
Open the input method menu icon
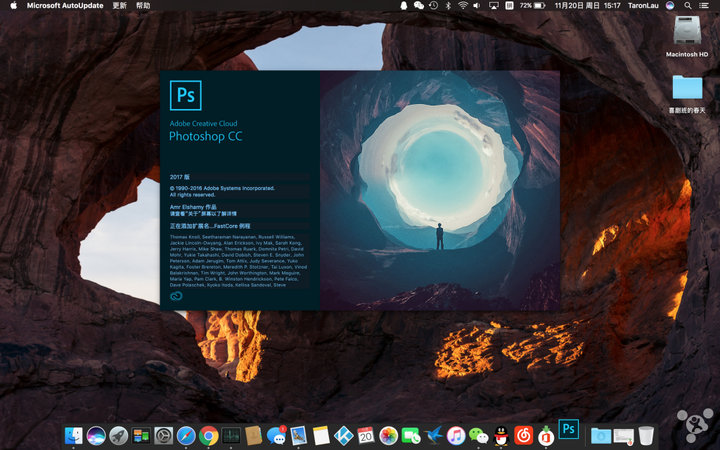(x=509, y=6)
